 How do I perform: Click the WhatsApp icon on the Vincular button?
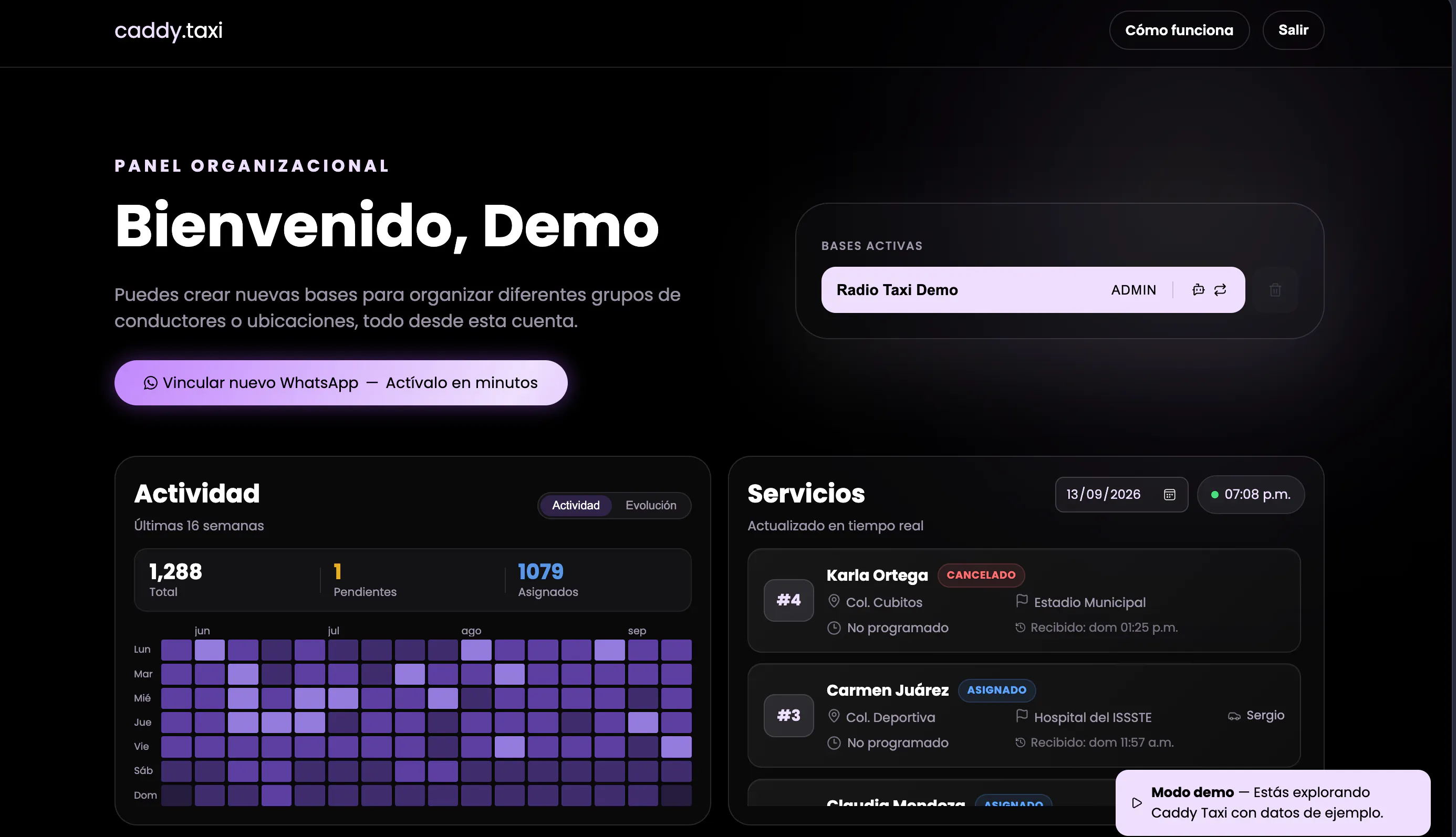(x=151, y=383)
